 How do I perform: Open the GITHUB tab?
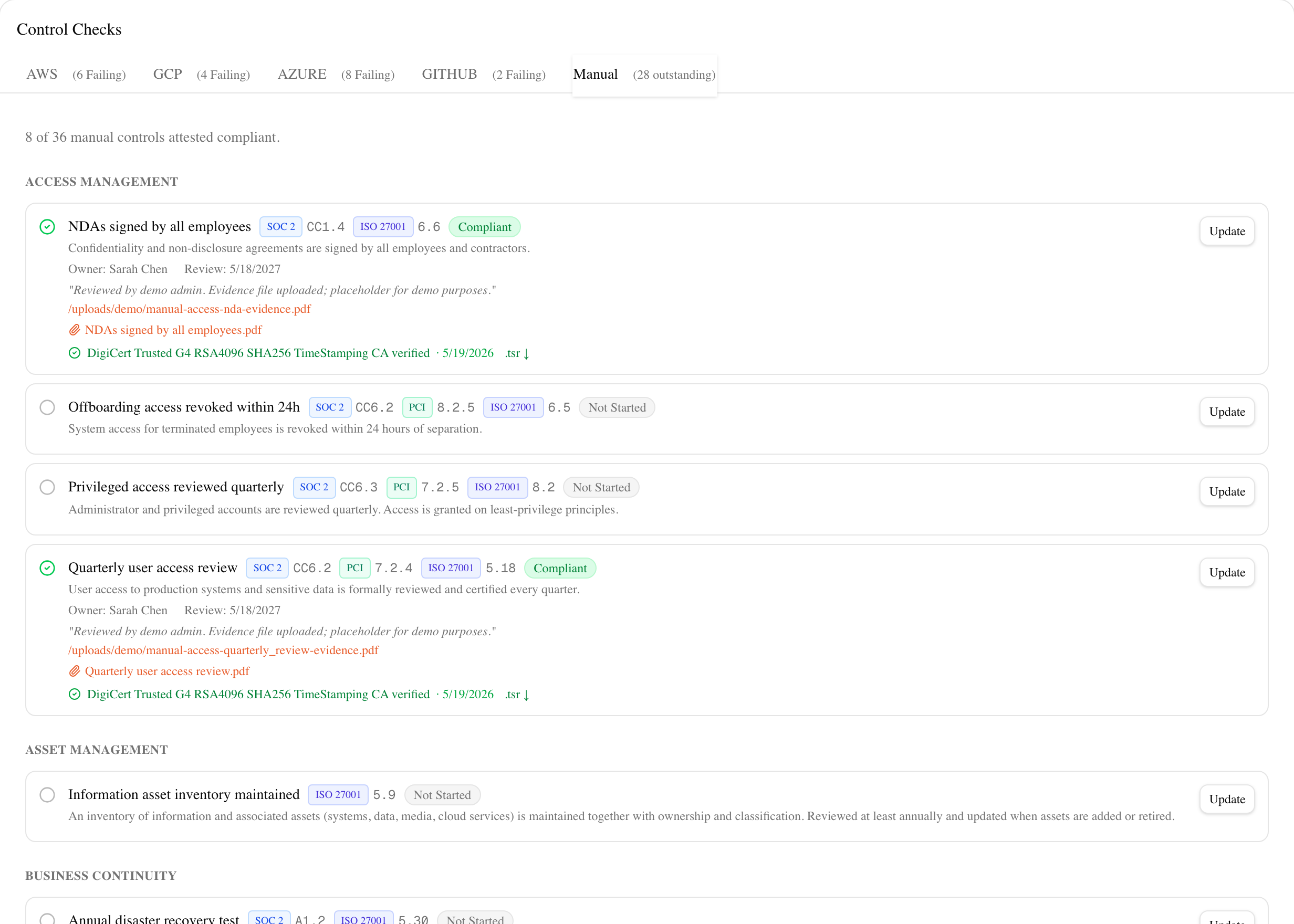tap(483, 75)
